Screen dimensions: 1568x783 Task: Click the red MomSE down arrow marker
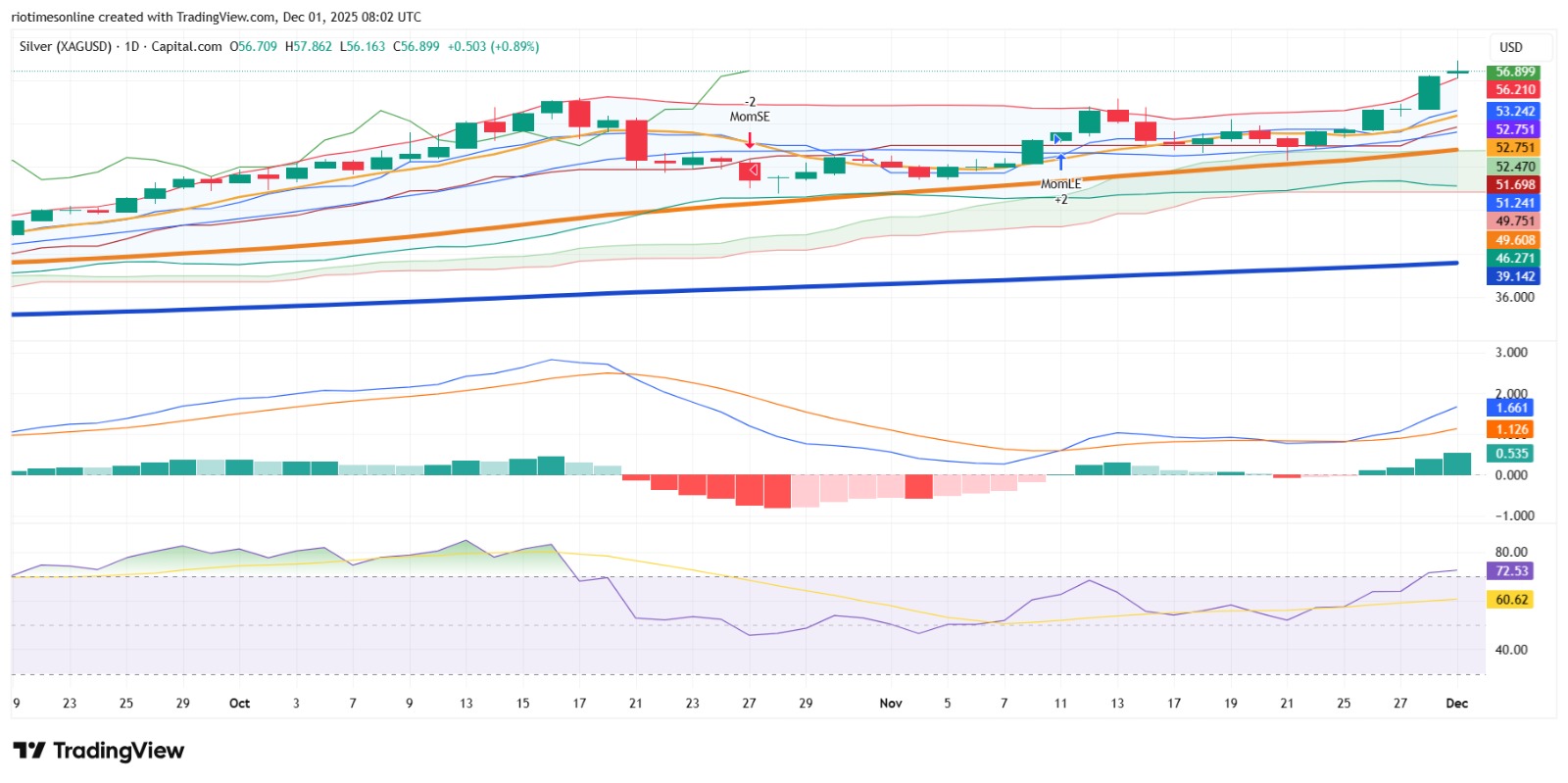[750, 141]
